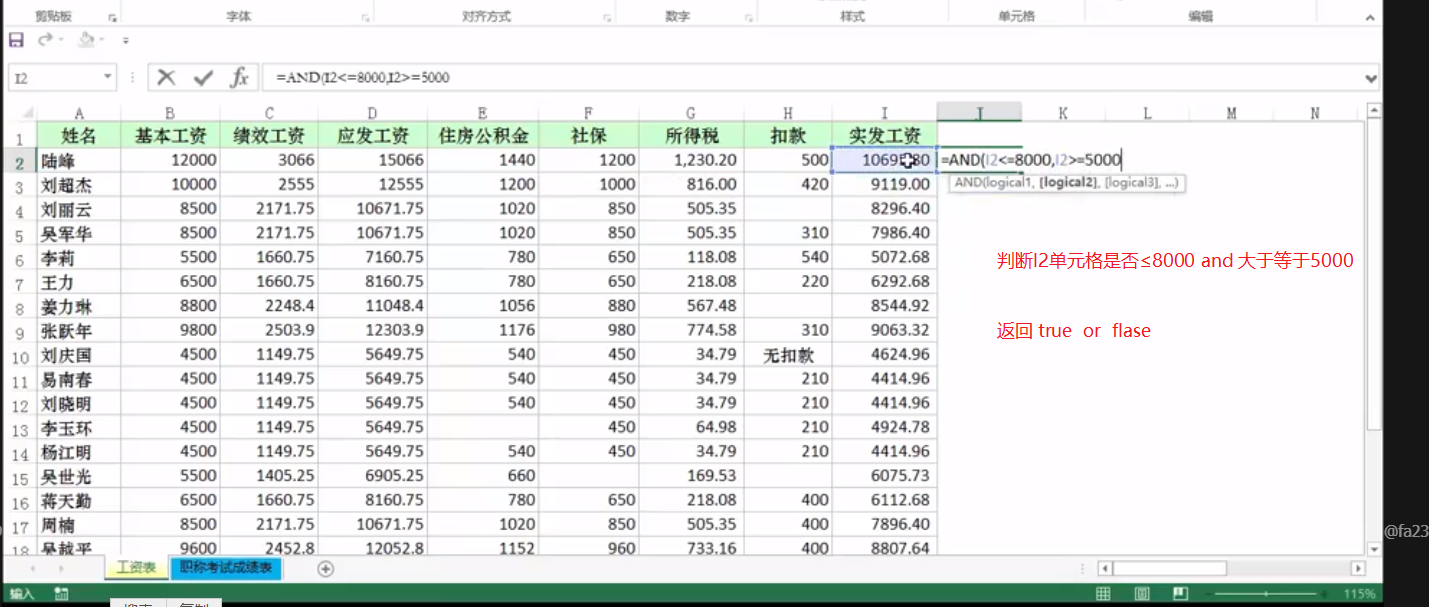Click [logical2] argument in function tooltip
The width and height of the screenshot is (1429, 607).
click(1069, 183)
